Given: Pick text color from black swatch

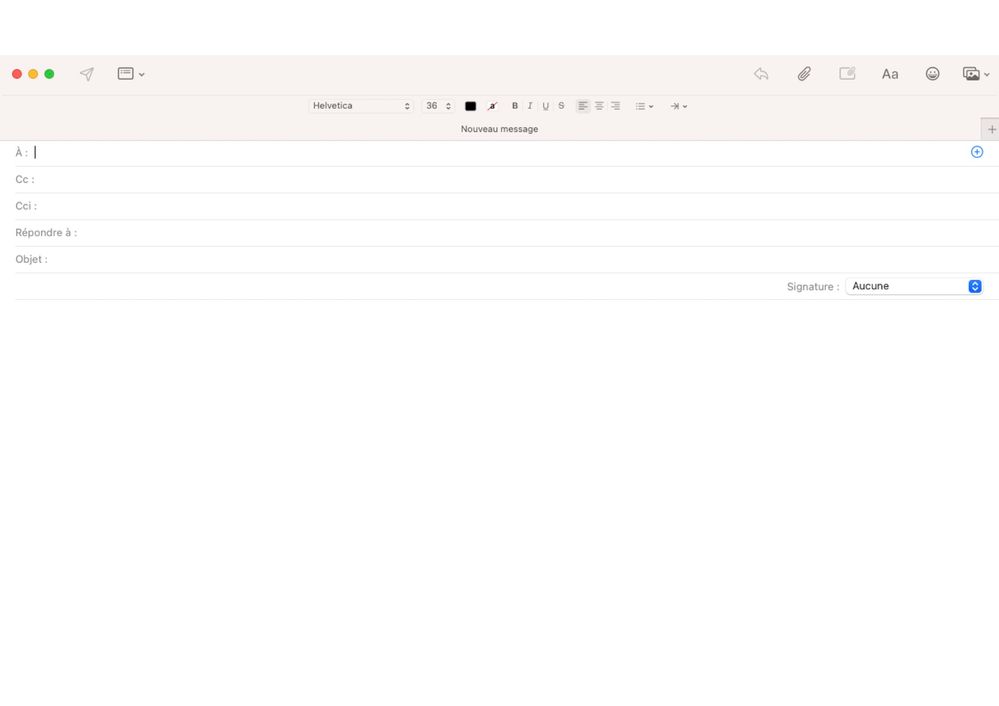Looking at the screenshot, I should pyautogui.click(x=470, y=106).
